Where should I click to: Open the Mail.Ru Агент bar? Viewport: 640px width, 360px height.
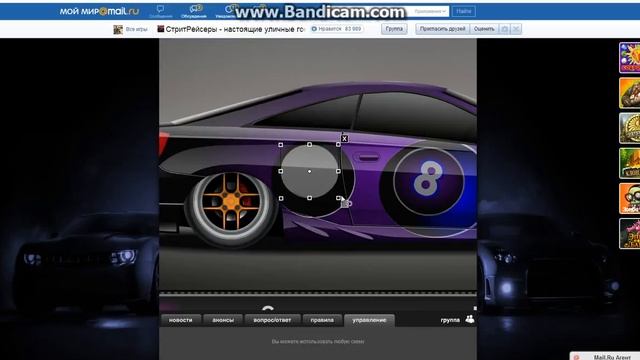click(605, 356)
